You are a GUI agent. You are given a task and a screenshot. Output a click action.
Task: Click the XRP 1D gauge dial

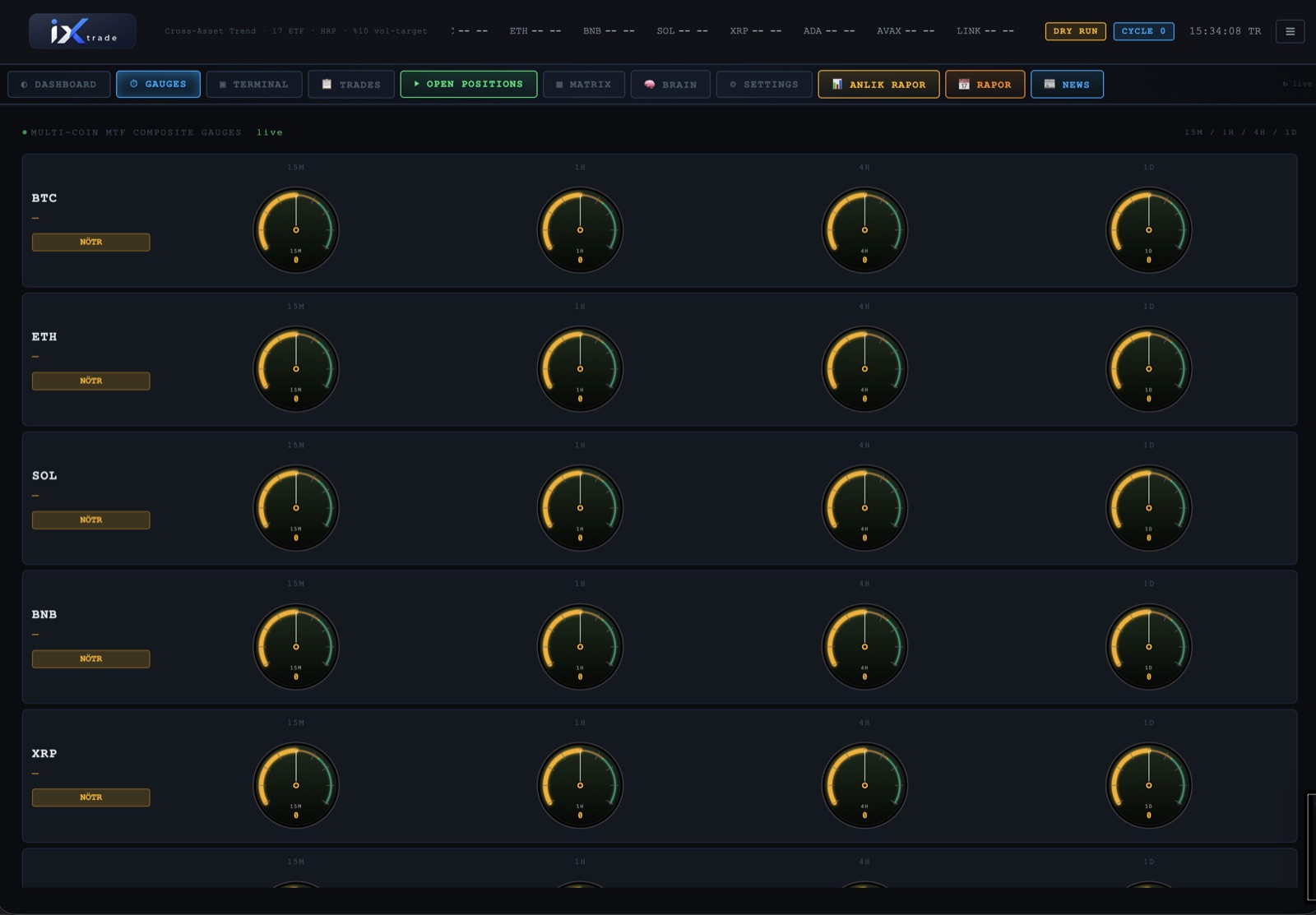point(1149,786)
